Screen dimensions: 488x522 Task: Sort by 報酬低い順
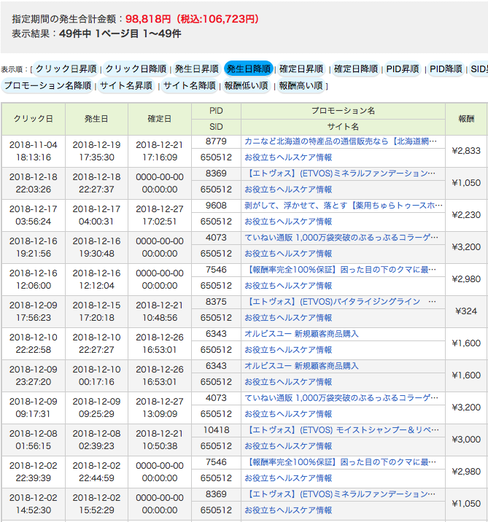[x=246, y=86]
